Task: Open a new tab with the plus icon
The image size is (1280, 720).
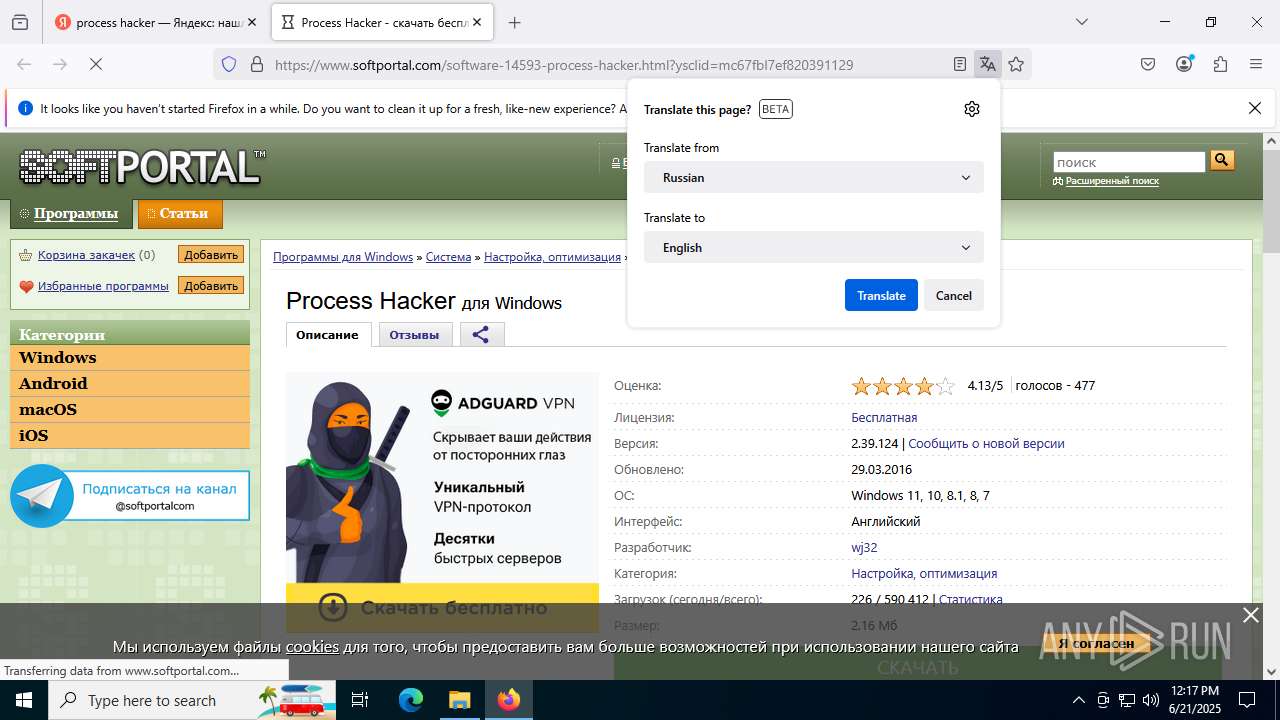Action: click(514, 22)
